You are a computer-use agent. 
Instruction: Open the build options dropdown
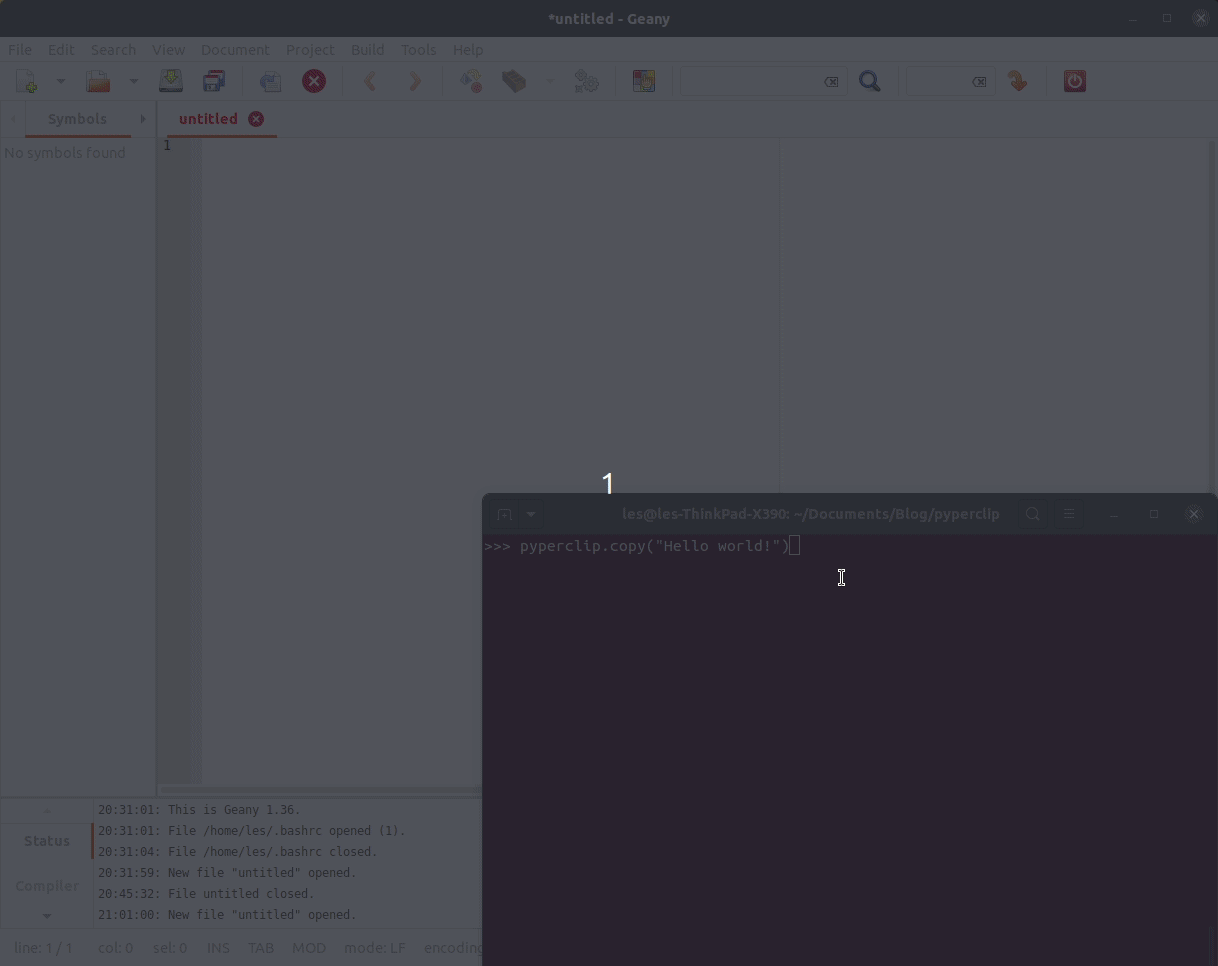click(x=549, y=81)
